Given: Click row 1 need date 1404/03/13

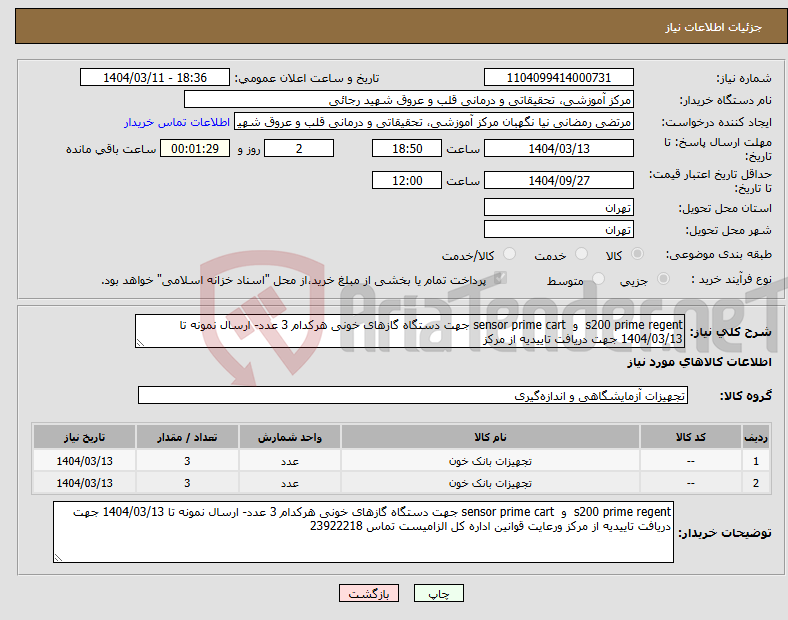Looking at the screenshot, I should pyautogui.click(x=84, y=461).
